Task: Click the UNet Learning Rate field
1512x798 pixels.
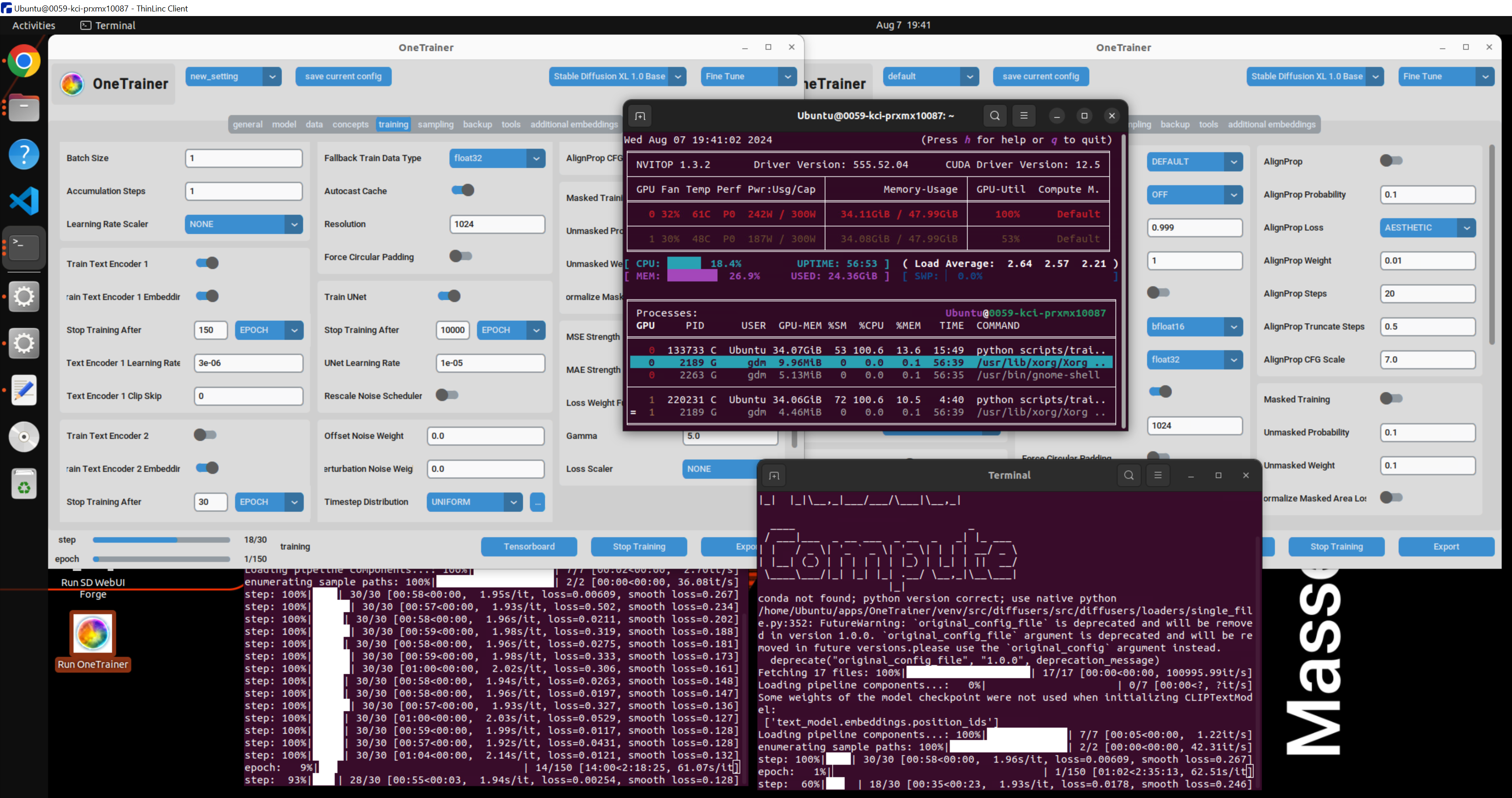Action: pos(489,363)
